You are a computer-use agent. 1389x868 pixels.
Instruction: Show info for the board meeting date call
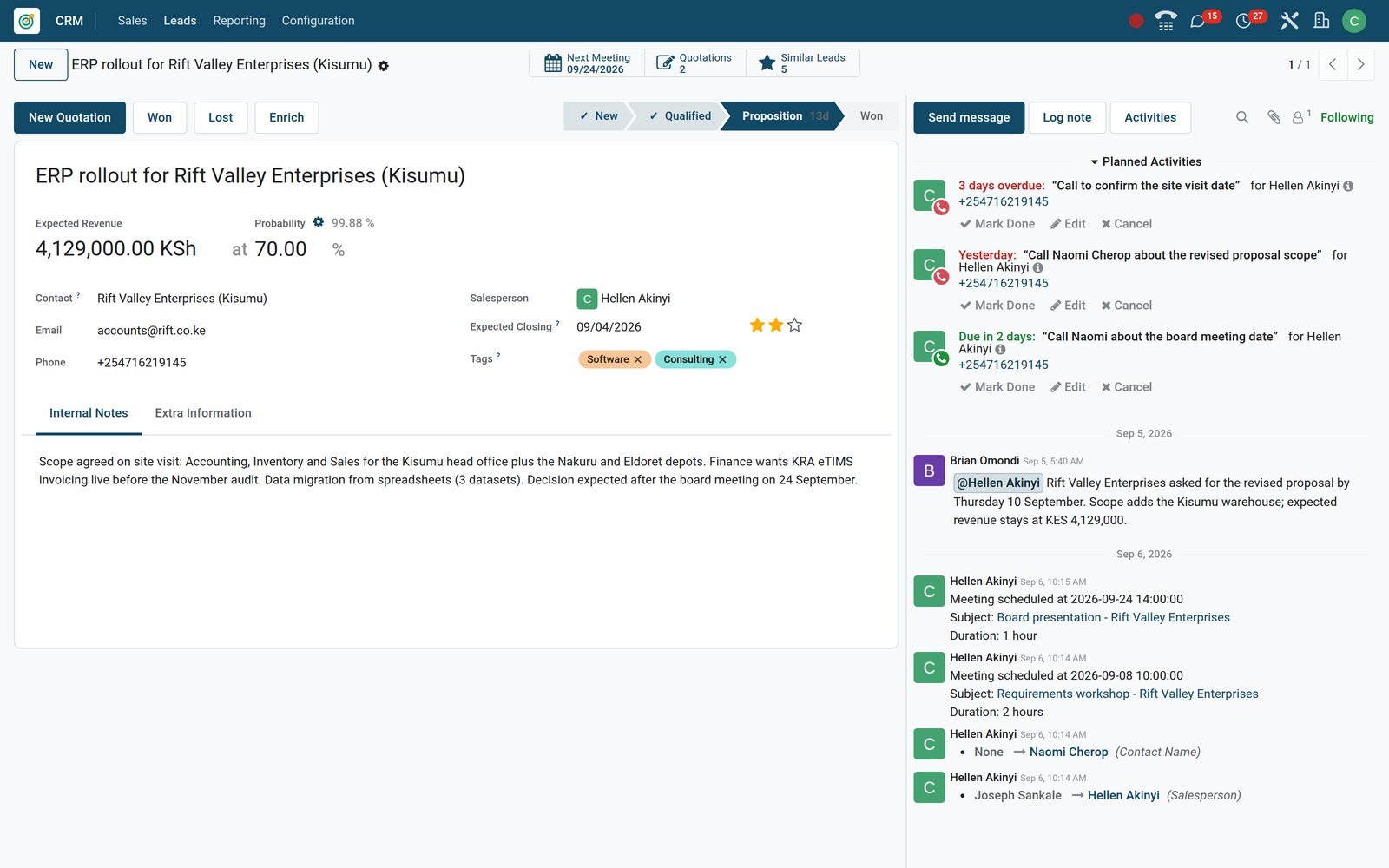[x=1000, y=349]
